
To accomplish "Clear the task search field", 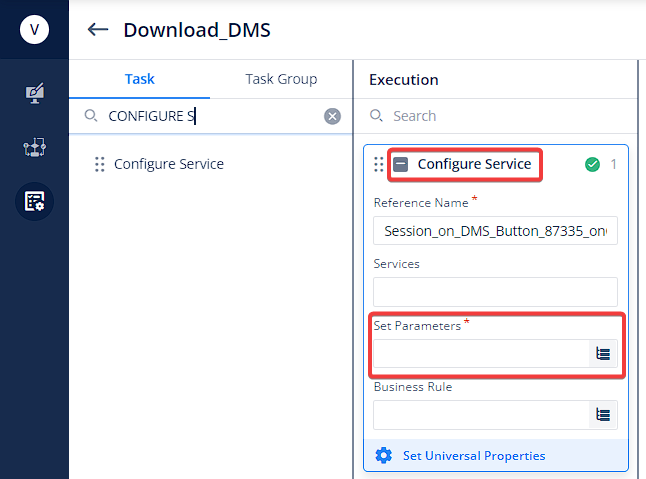I will (x=332, y=116).
